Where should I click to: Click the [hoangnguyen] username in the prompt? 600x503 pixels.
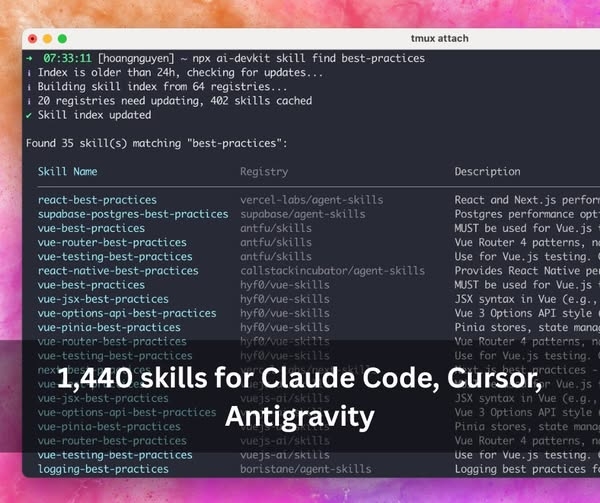point(136,59)
